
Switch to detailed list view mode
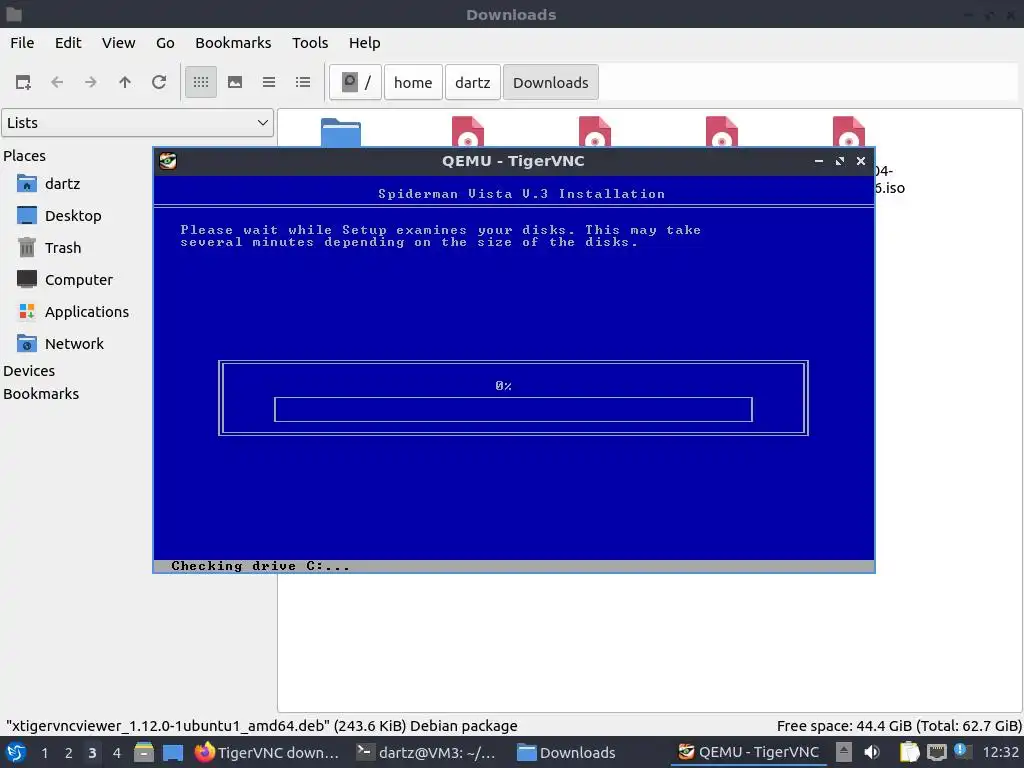(303, 82)
